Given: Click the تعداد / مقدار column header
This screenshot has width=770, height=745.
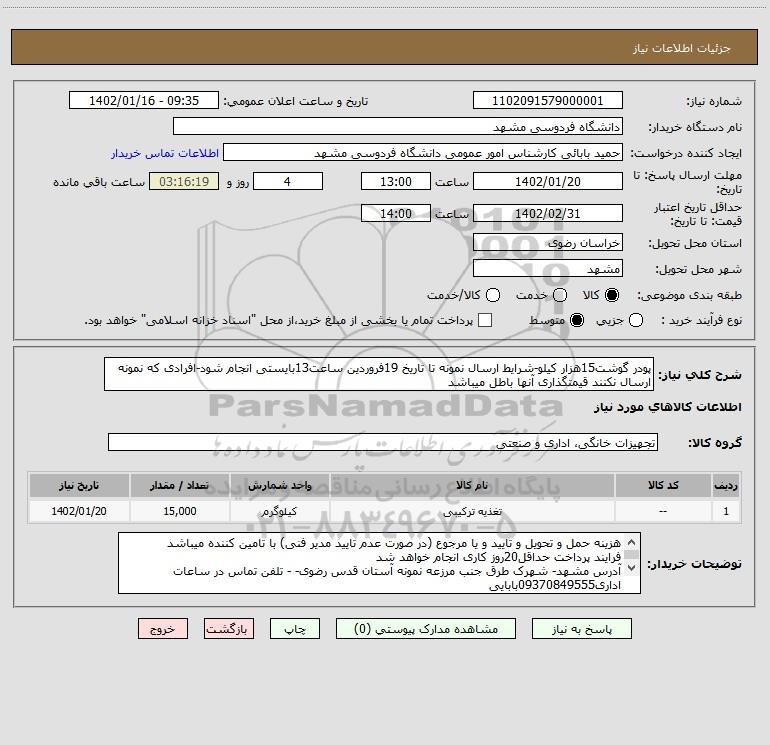Looking at the screenshot, I should (179, 485).
